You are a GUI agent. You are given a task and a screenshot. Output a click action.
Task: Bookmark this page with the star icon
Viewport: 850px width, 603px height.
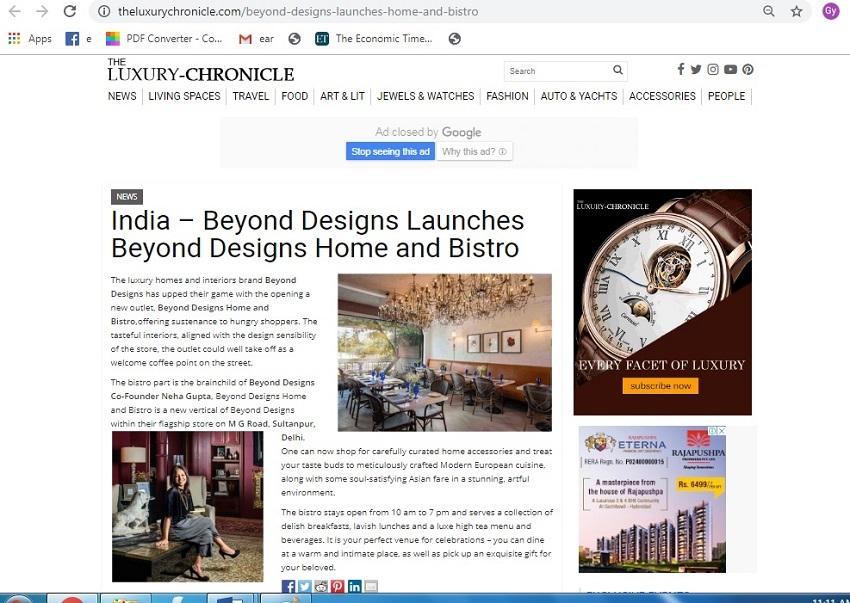point(796,11)
